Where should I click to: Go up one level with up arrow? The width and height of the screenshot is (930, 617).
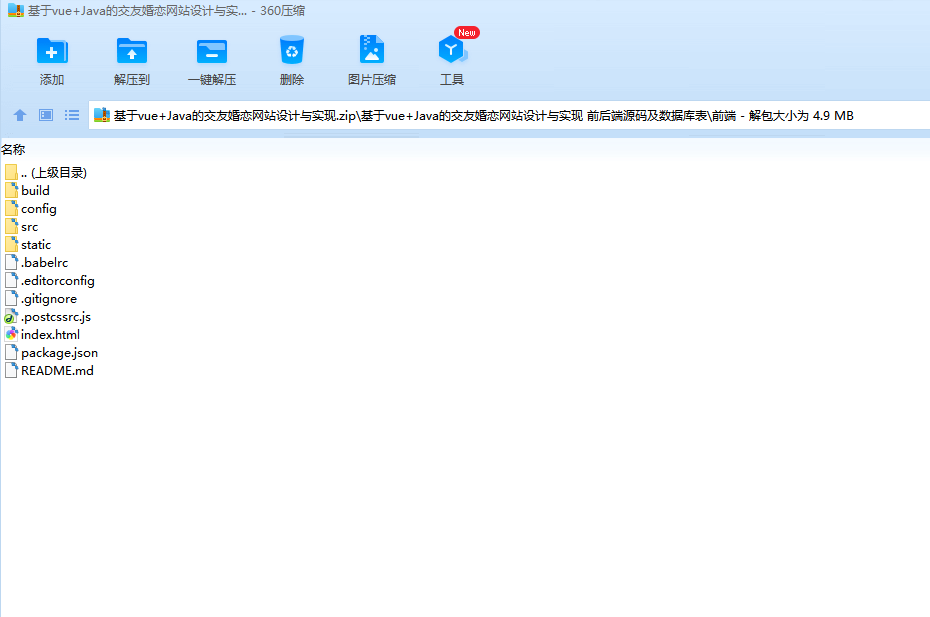coord(20,115)
